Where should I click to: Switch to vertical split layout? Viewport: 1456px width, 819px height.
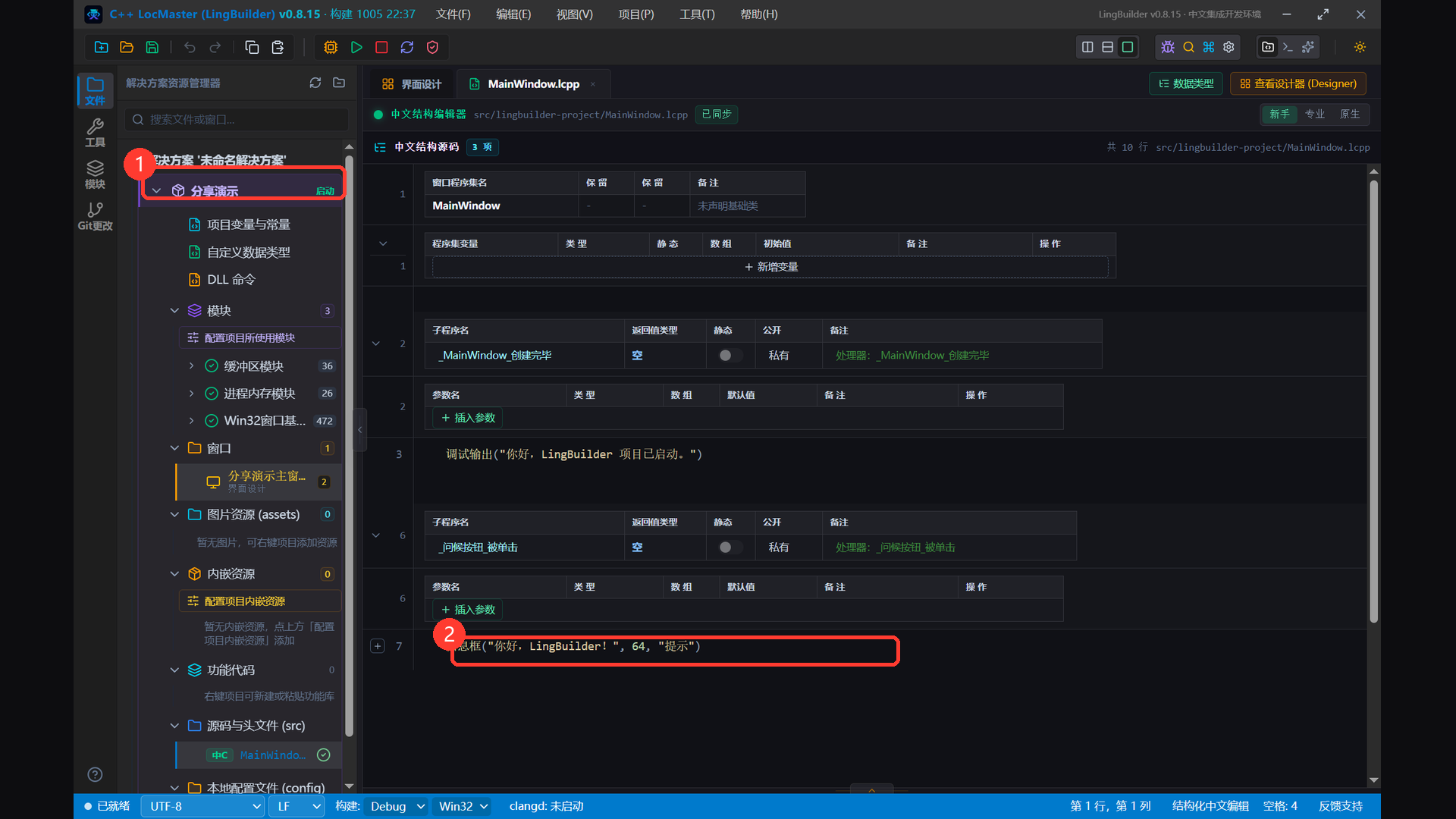(1087, 47)
